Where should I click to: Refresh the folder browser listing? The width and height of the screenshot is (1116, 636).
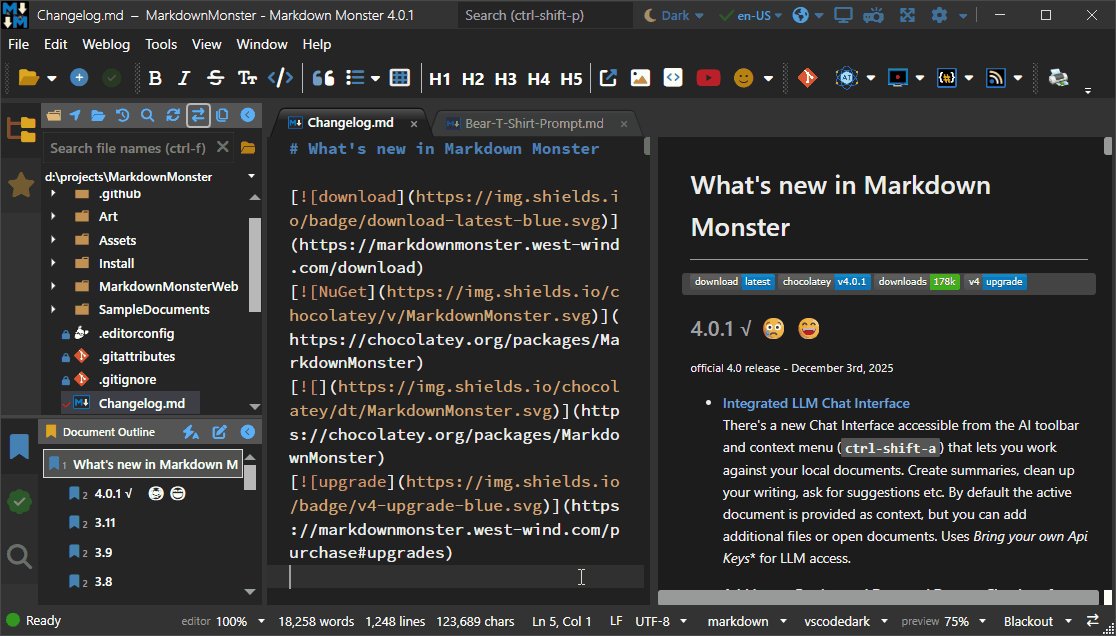pos(172,115)
